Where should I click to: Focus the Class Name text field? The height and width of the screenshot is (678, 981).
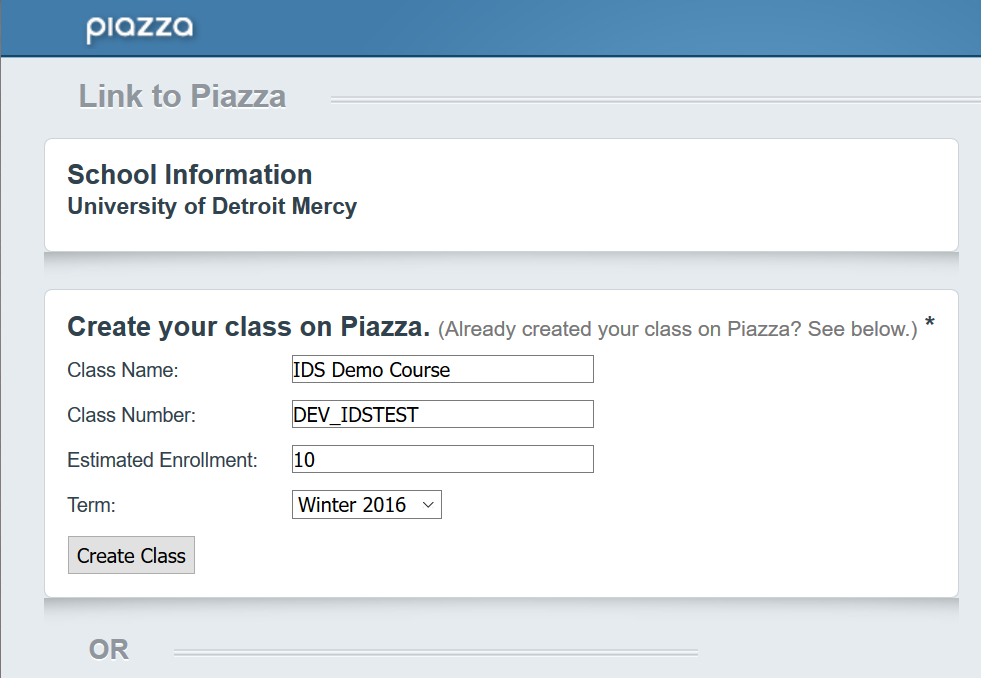442,369
